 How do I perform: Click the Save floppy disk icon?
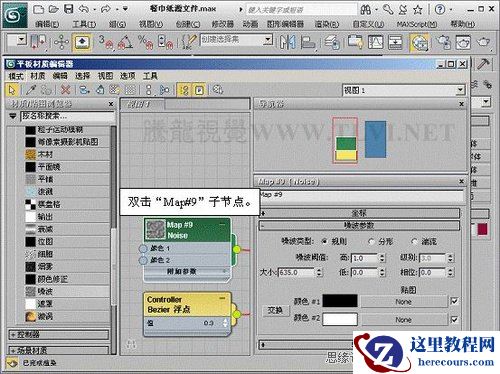click(69, 9)
